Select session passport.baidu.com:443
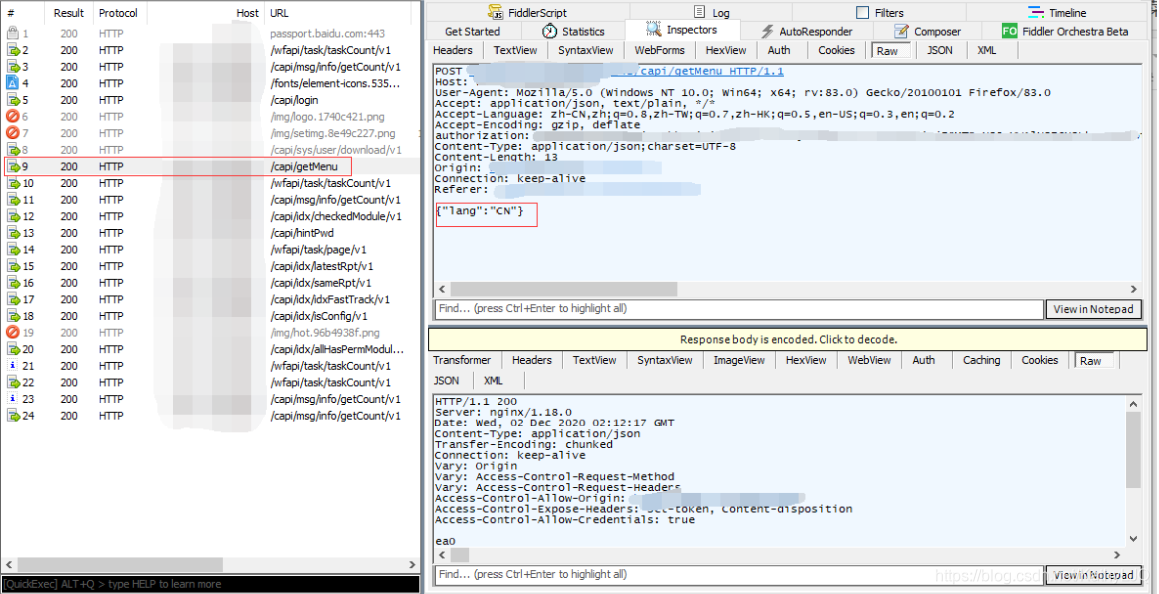1159x594 pixels. pyautogui.click(x=210, y=33)
